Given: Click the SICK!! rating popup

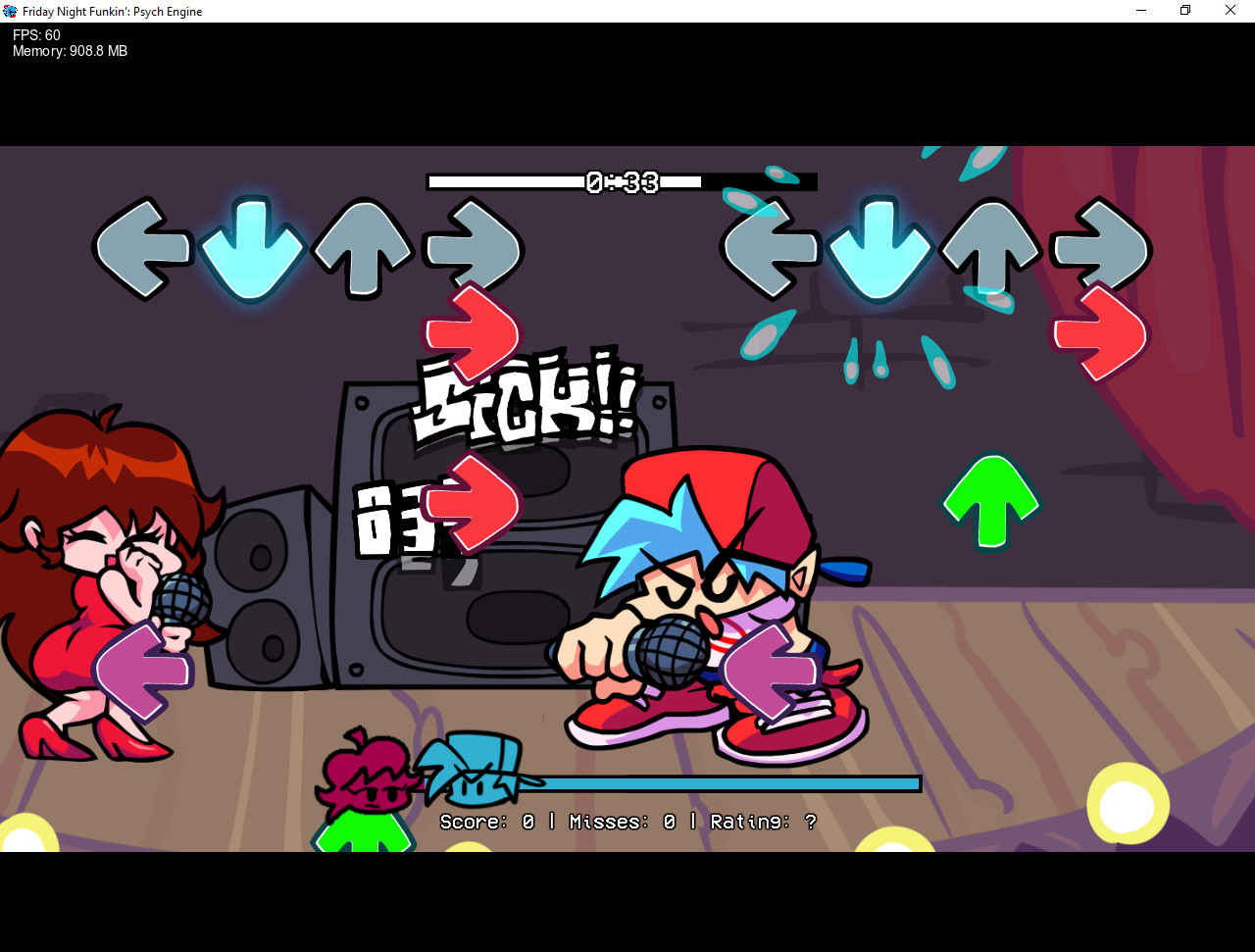Looking at the screenshot, I should point(527,398).
